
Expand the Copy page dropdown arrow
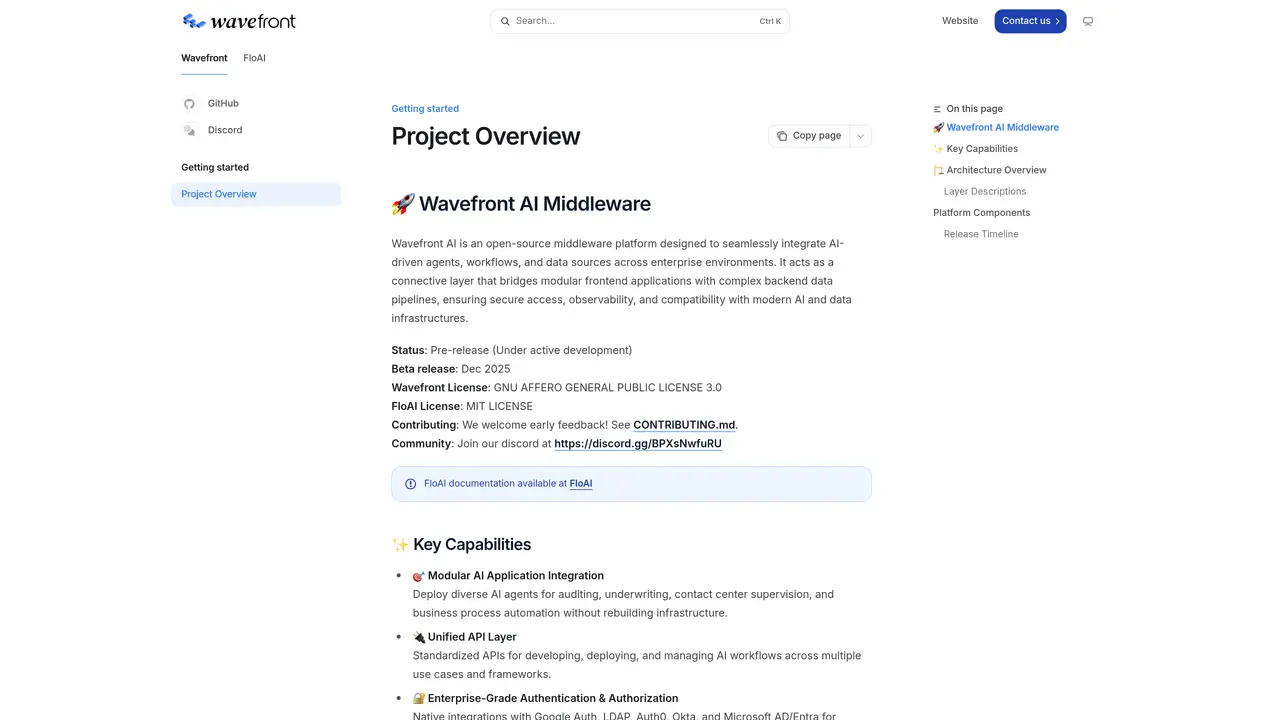[860, 136]
